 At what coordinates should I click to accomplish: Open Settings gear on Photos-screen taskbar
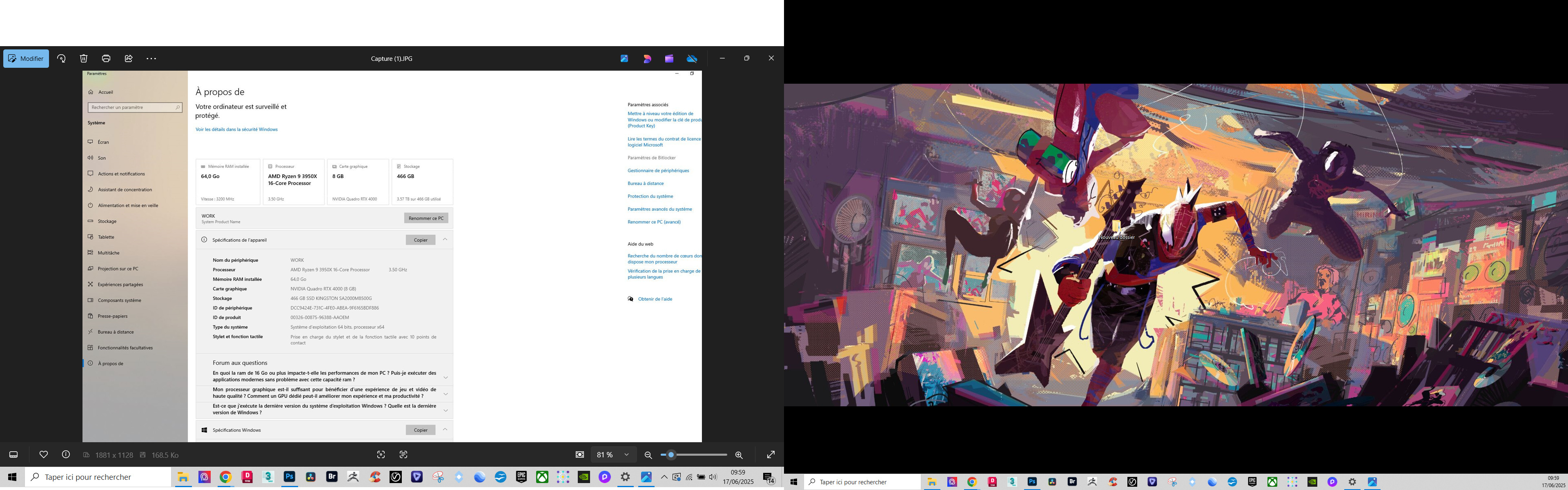pos(625,477)
